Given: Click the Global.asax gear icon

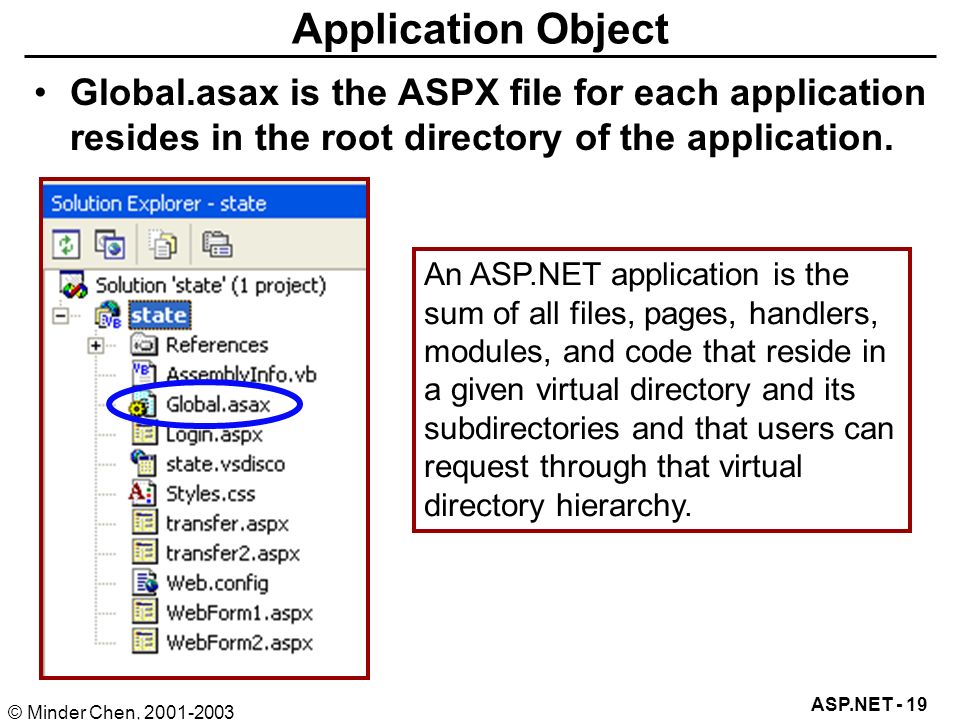Looking at the screenshot, I should tap(142, 404).
